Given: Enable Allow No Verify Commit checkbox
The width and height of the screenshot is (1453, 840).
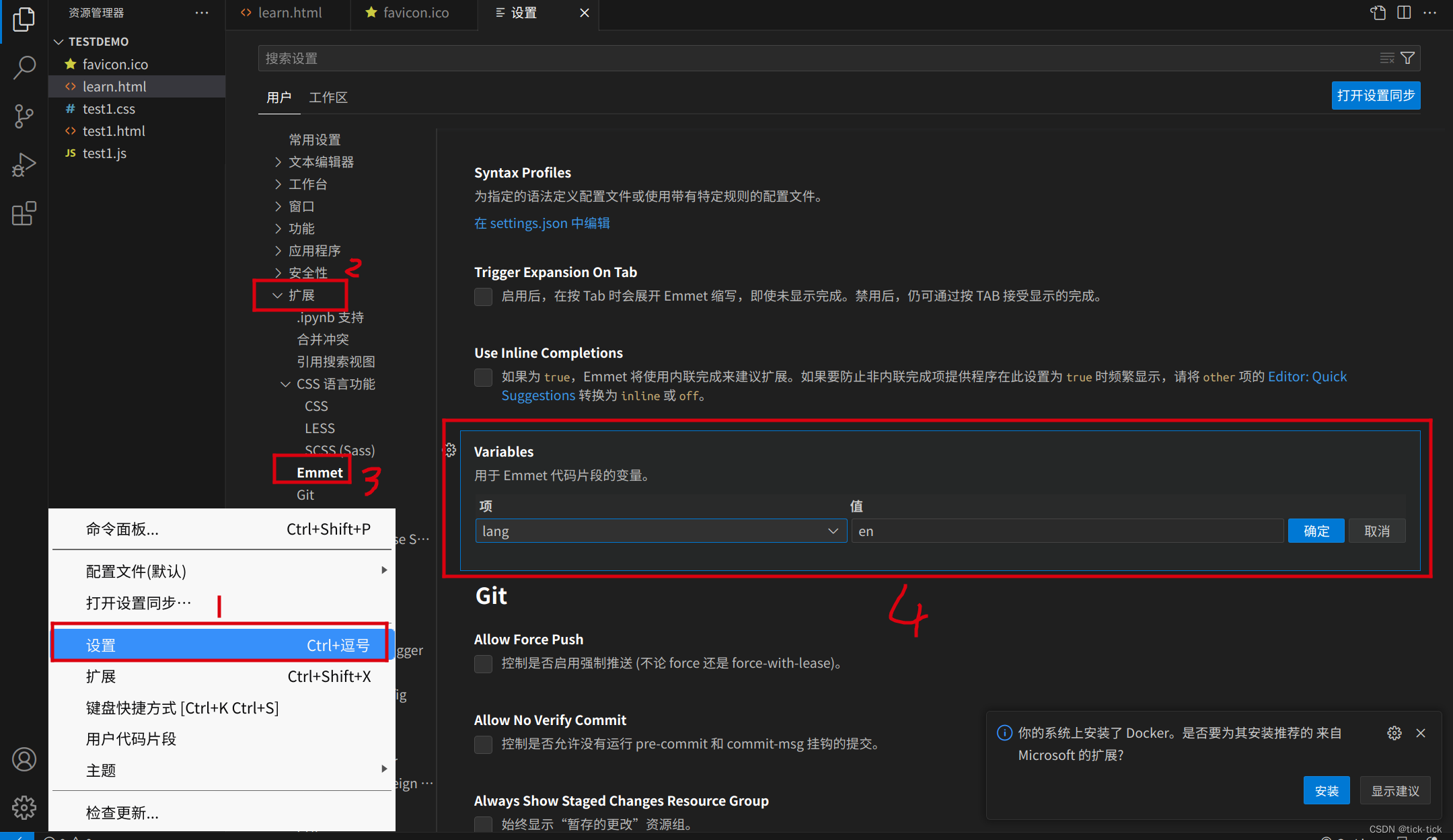Looking at the screenshot, I should click(x=483, y=744).
